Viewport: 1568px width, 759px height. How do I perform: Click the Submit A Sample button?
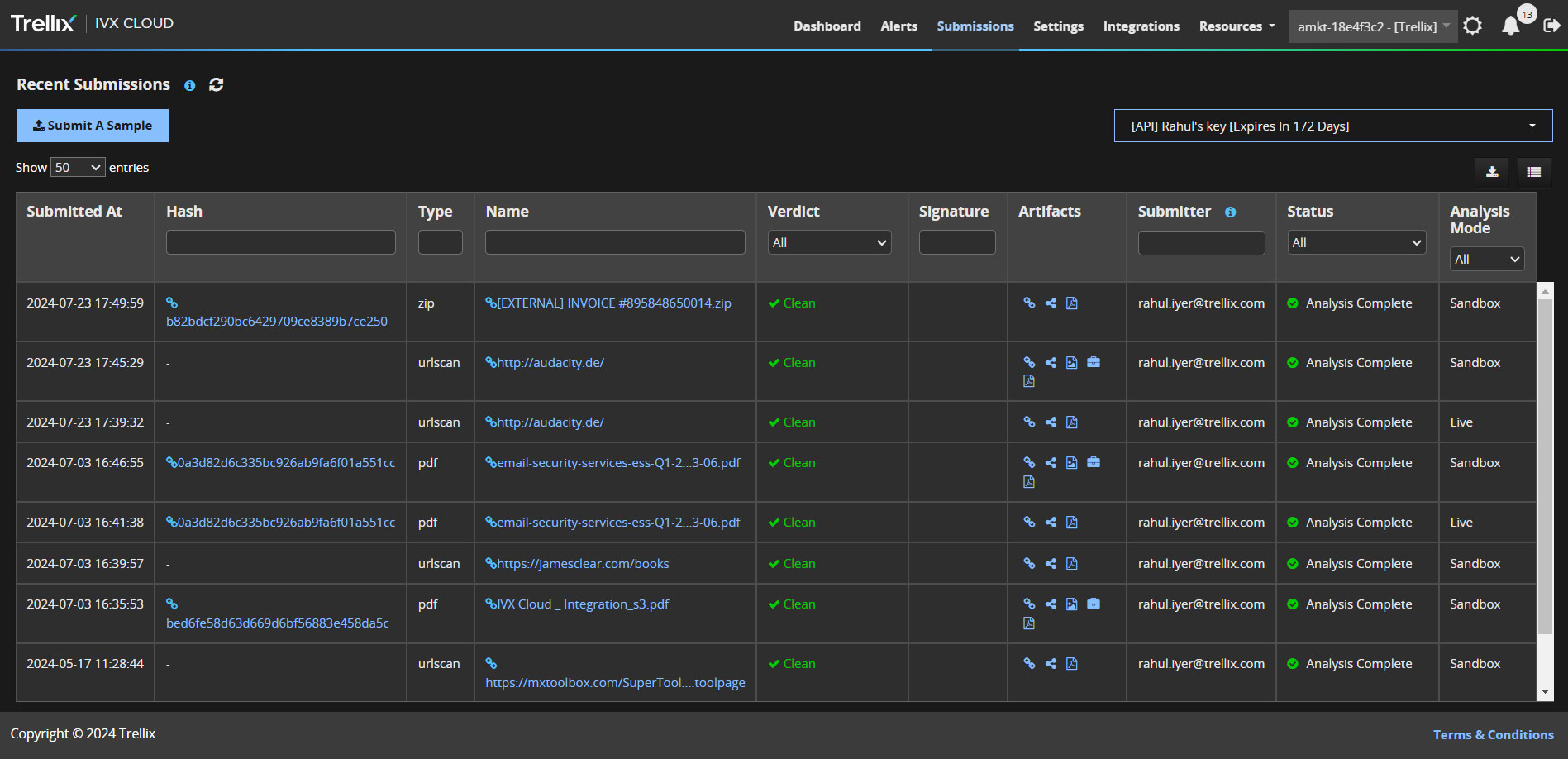click(x=93, y=126)
